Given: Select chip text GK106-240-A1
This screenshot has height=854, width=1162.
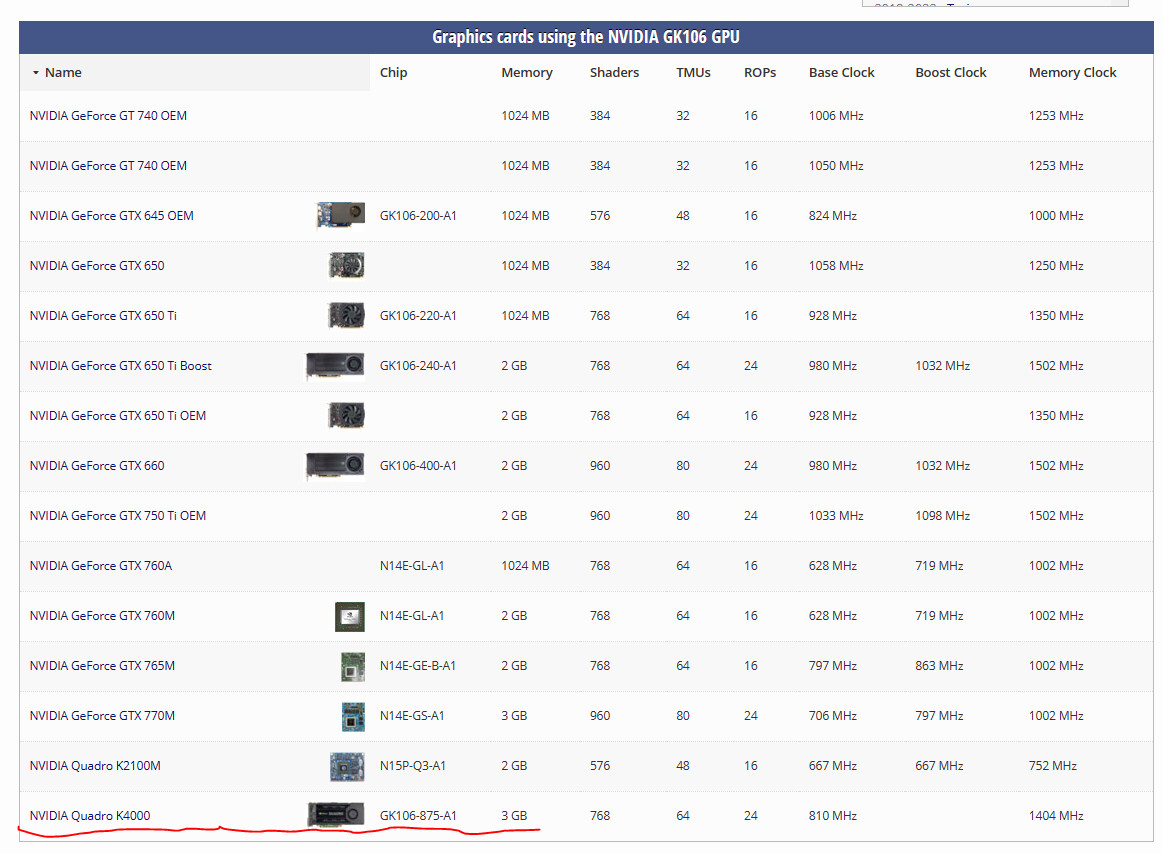Looking at the screenshot, I should tap(418, 365).
